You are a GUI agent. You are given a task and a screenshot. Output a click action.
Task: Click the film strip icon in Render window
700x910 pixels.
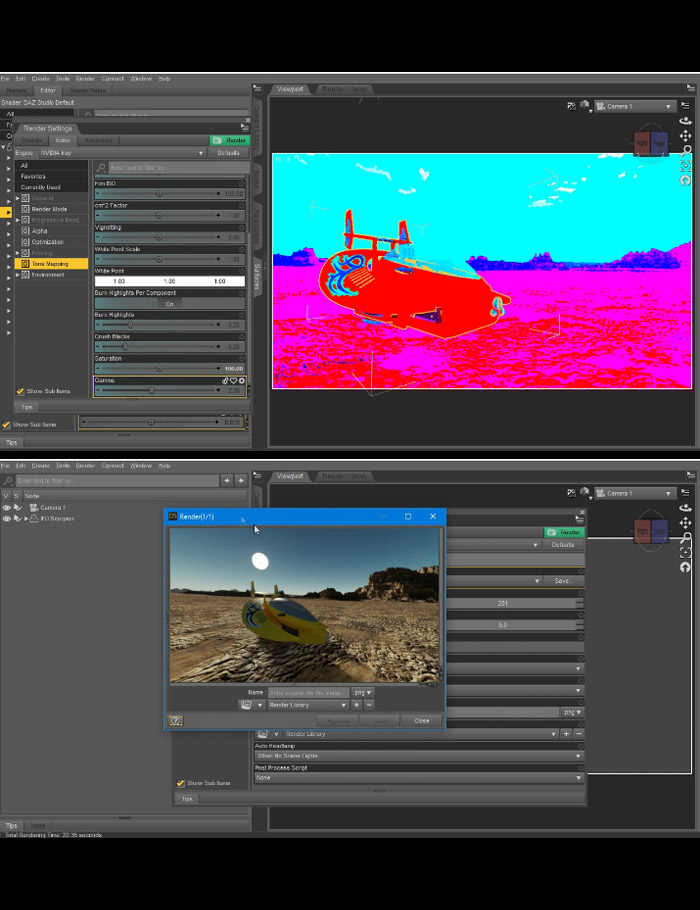tap(175, 721)
